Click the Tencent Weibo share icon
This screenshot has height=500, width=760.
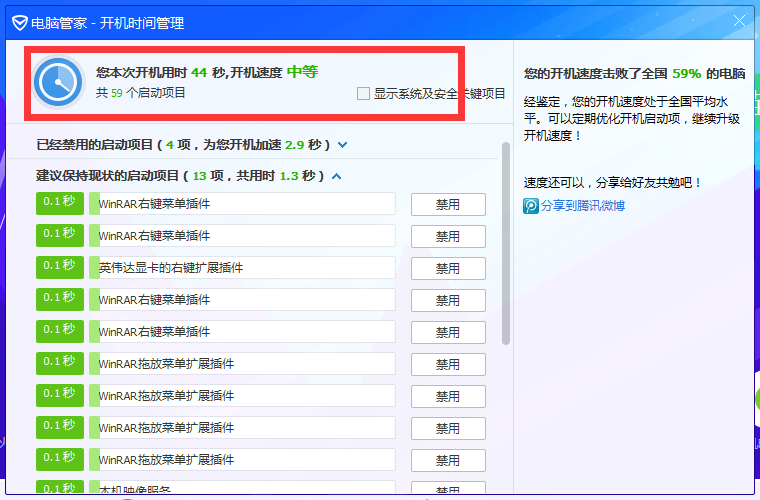pyautogui.click(x=531, y=206)
